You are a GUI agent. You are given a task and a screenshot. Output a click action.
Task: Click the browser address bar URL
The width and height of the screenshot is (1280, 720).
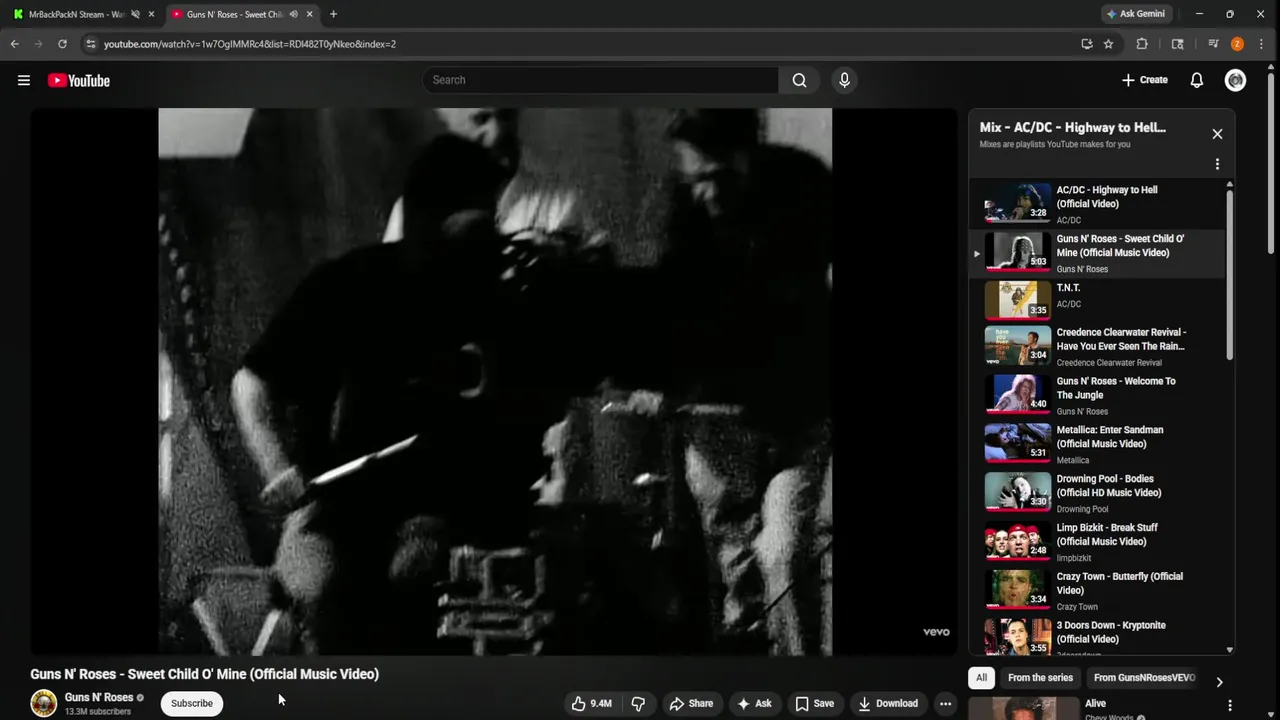250,44
